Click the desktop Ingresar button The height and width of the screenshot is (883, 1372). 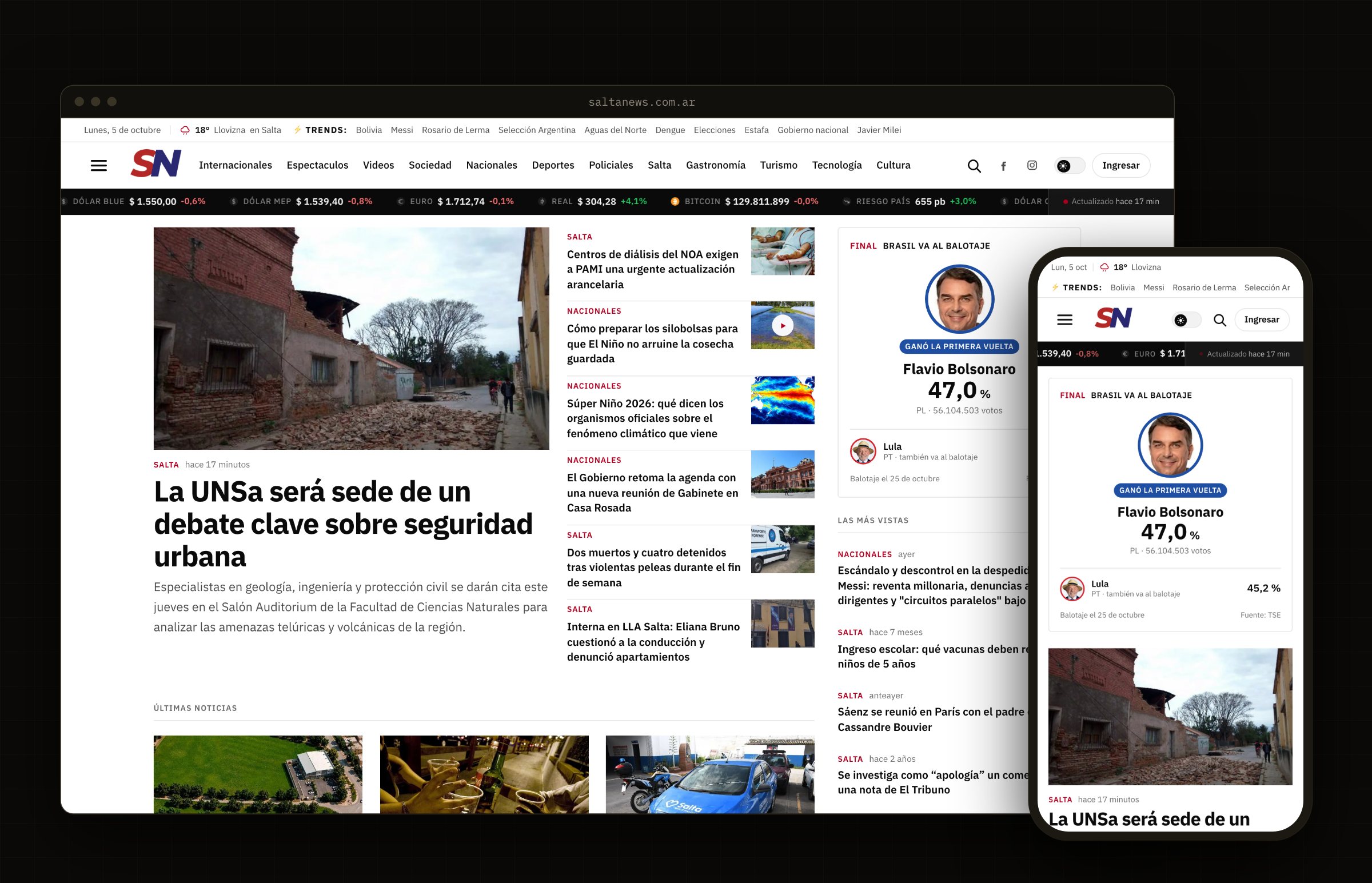tap(1121, 166)
